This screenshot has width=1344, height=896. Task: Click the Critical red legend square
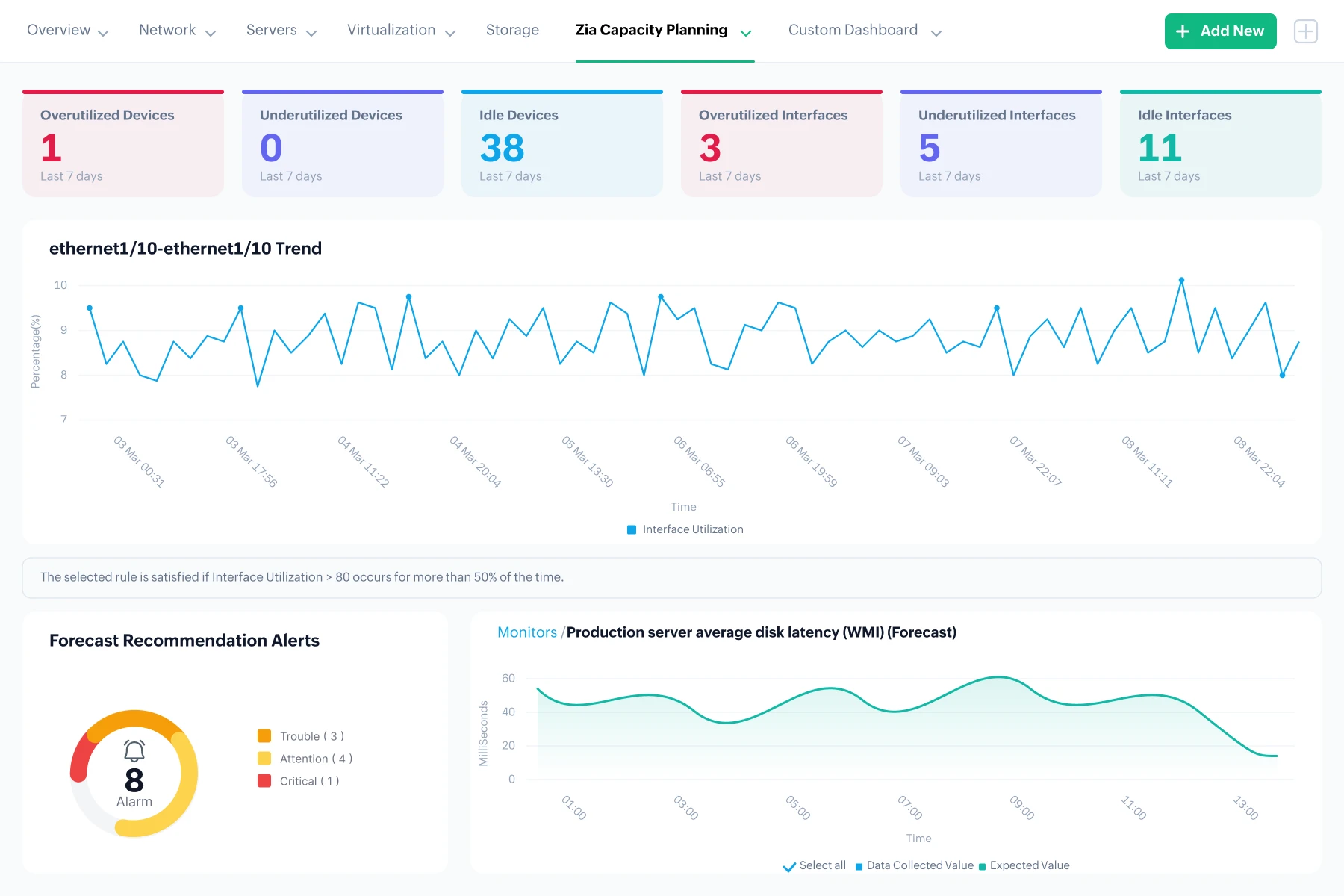[264, 780]
